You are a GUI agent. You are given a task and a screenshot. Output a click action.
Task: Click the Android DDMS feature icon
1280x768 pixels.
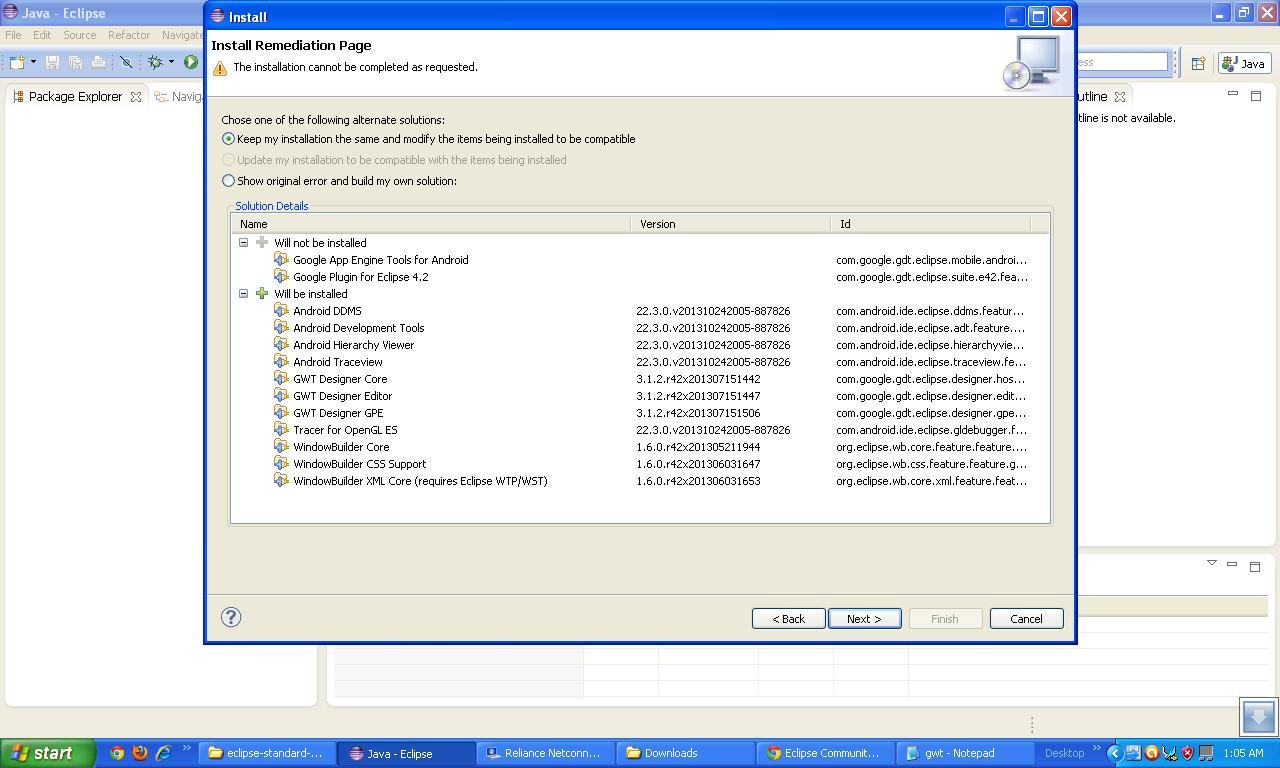pyautogui.click(x=281, y=311)
